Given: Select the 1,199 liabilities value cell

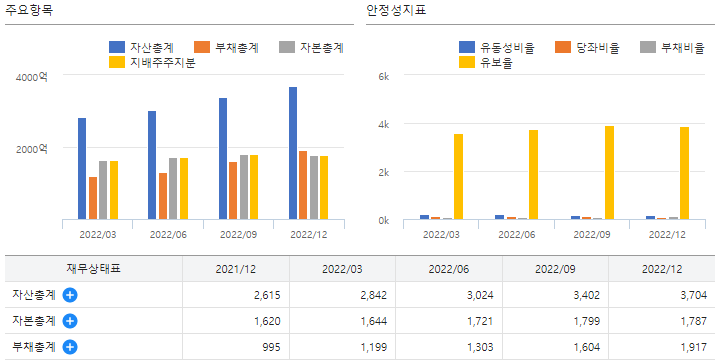Looking at the screenshot, I should [342, 347].
